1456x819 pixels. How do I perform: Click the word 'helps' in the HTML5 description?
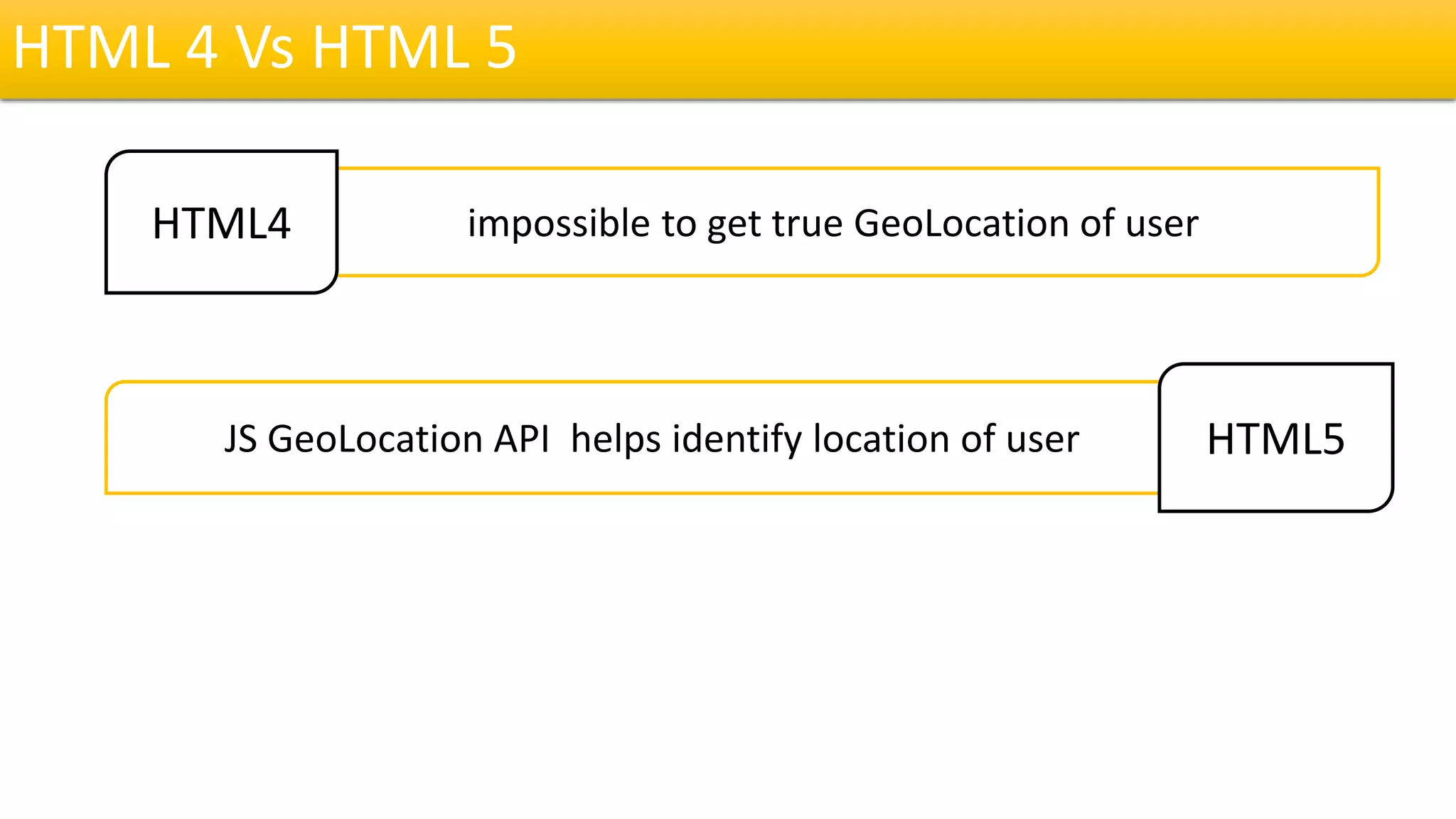tap(616, 439)
